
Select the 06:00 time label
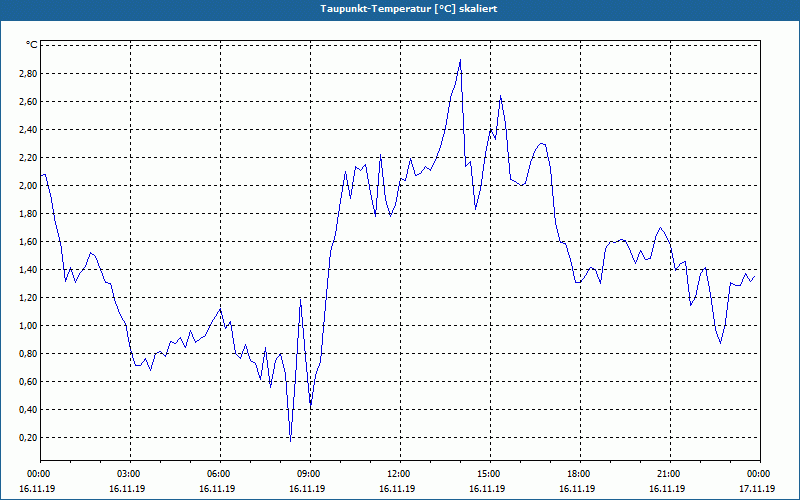click(220, 474)
